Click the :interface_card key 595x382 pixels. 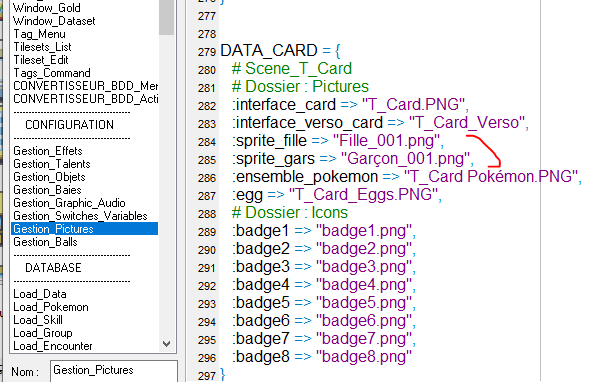coord(284,104)
